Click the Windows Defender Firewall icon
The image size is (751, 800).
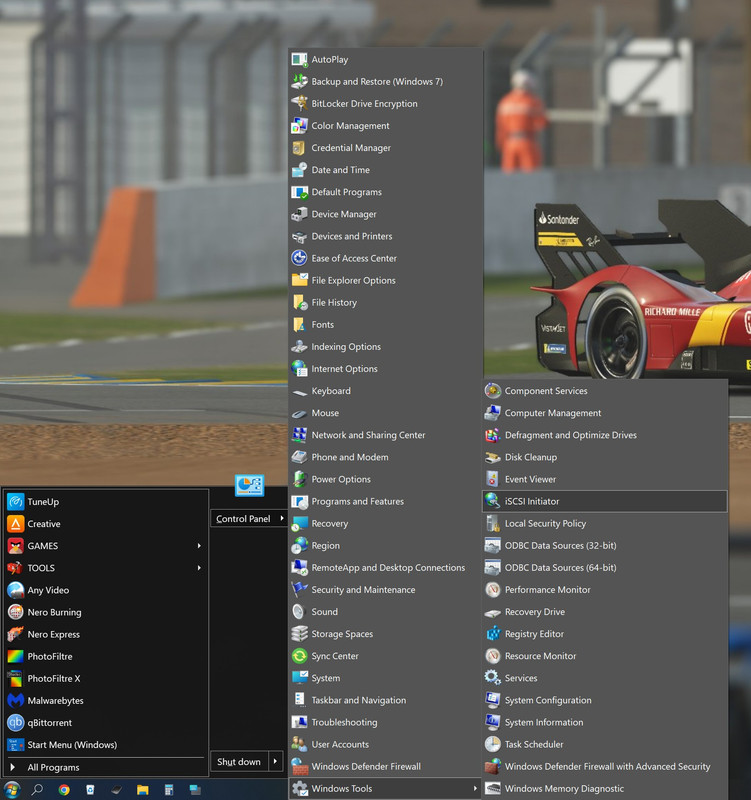[x=299, y=766]
